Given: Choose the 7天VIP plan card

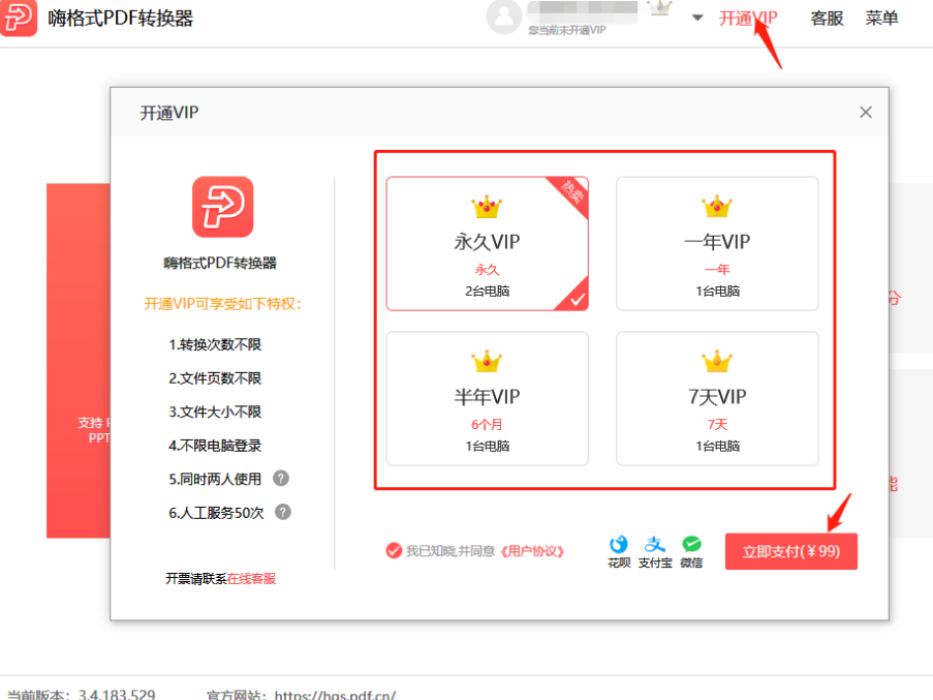Looking at the screenshot, I should pyautogui.click(x=717, y=398).
